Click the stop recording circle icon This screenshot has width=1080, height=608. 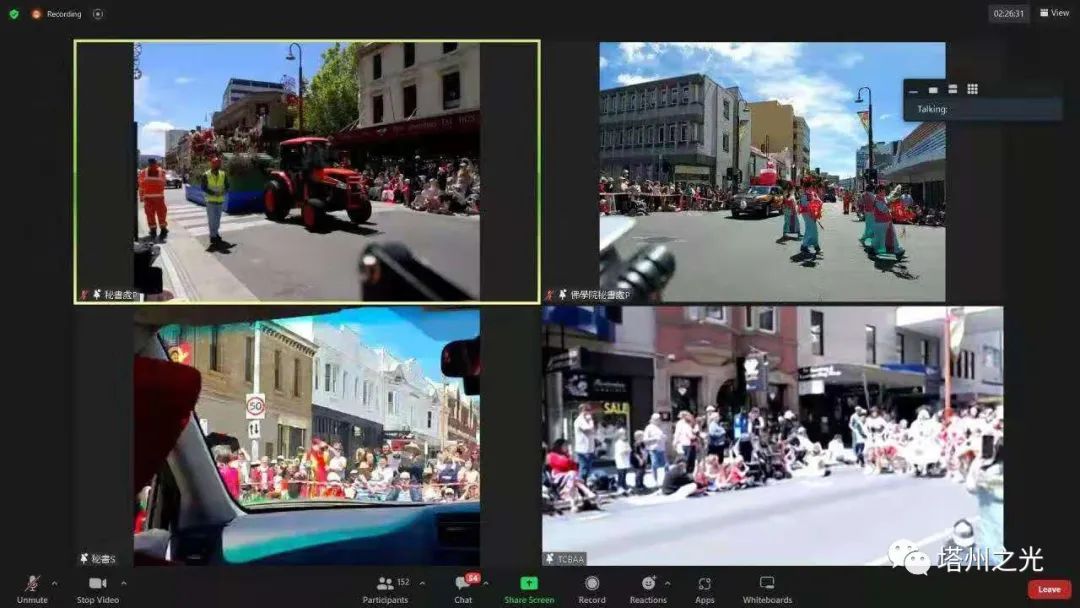(98, 14)
